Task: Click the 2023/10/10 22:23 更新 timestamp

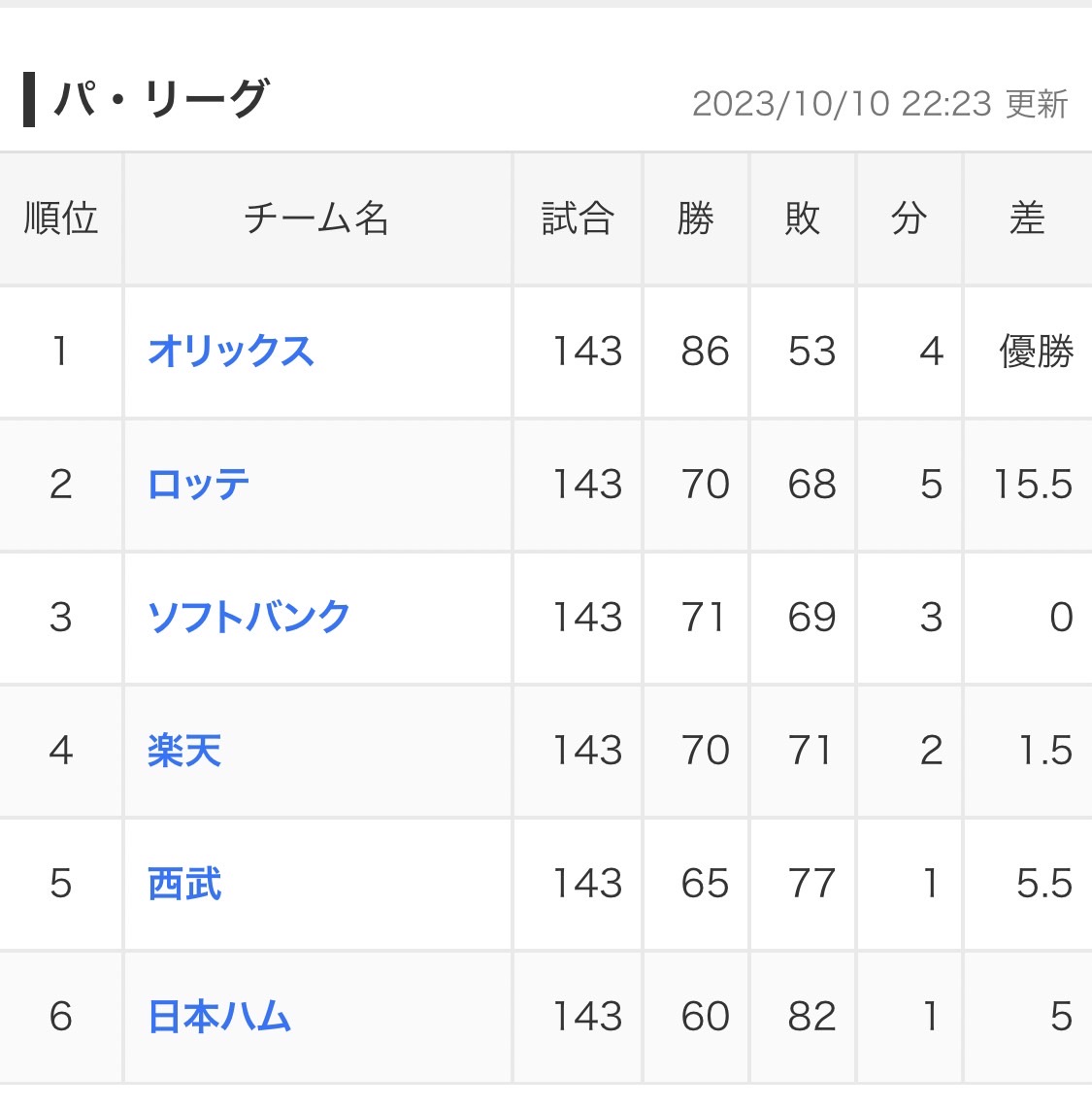Action: click(879, 104)
